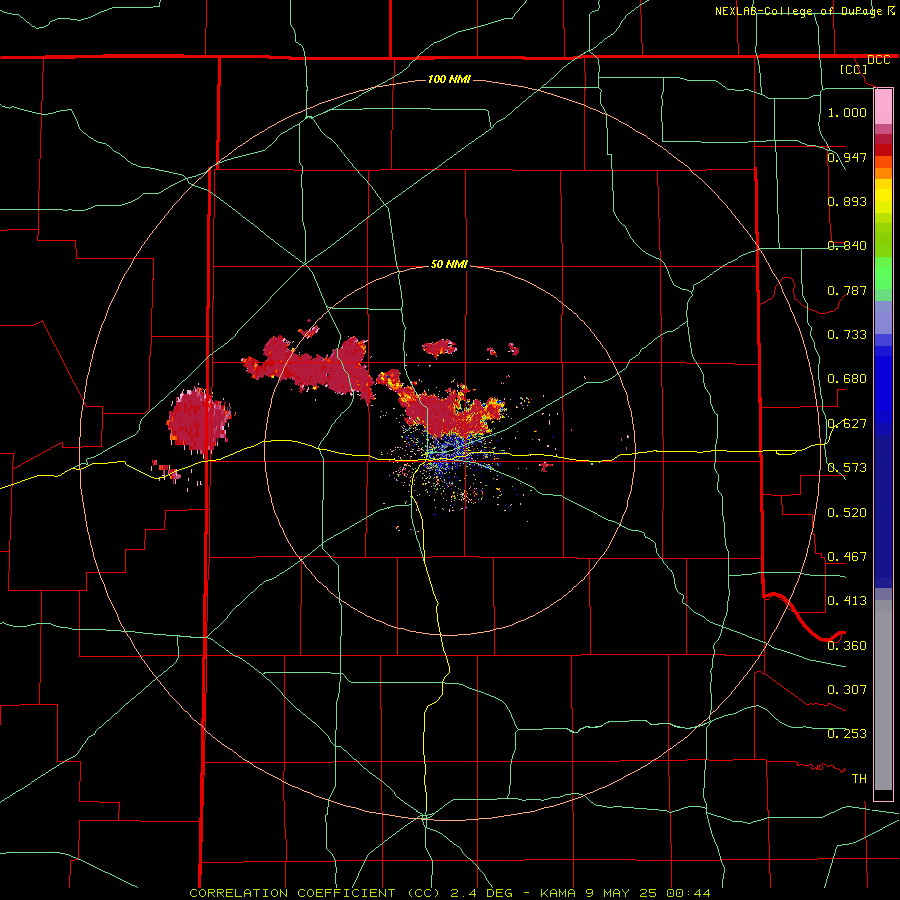Select the 100 NMI range ring label
The image size is (900, 900).
[x=449, y=79]
